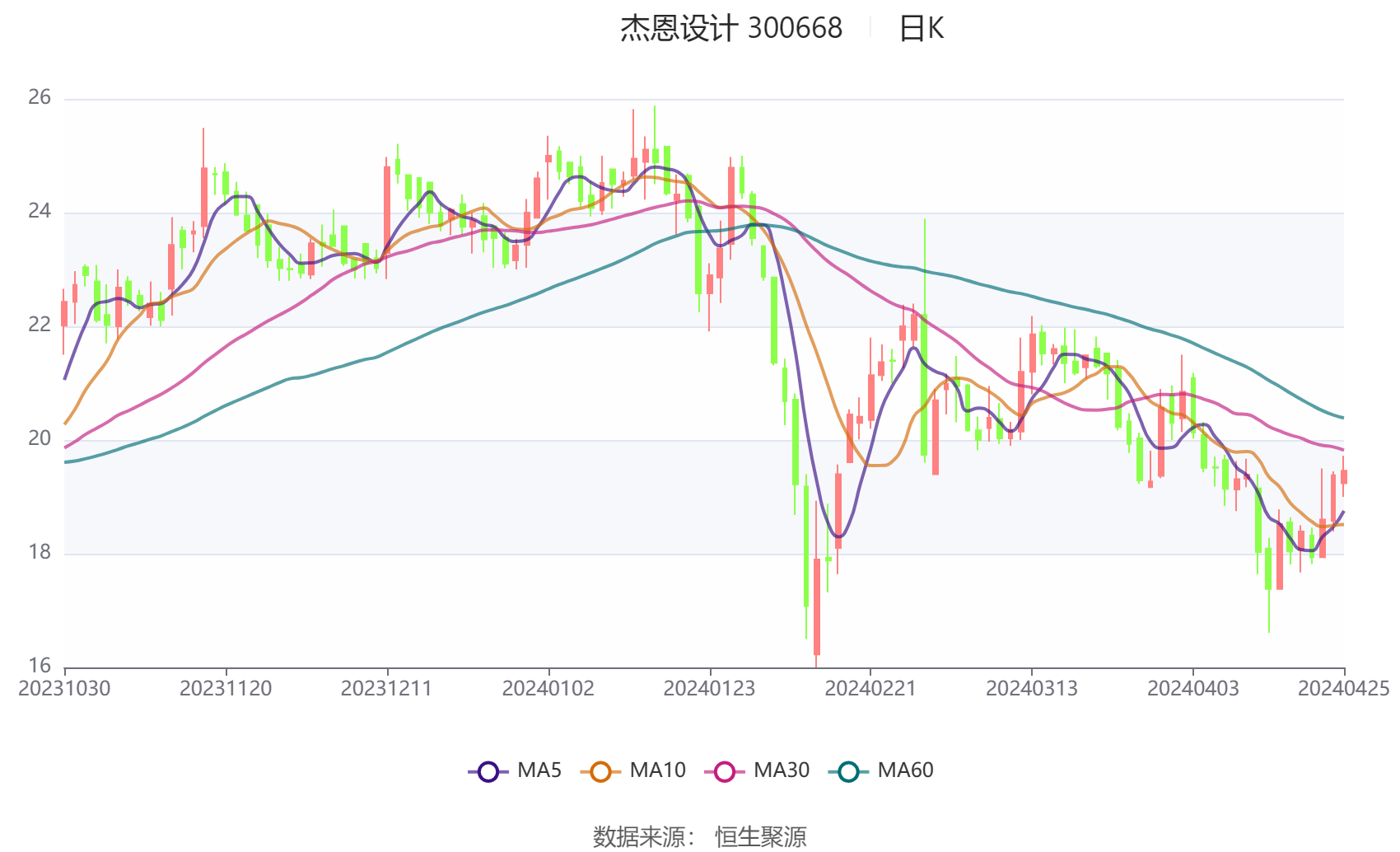Click the x-axis date label 20240123
The image size is (1400, 852).
(710, 688)
